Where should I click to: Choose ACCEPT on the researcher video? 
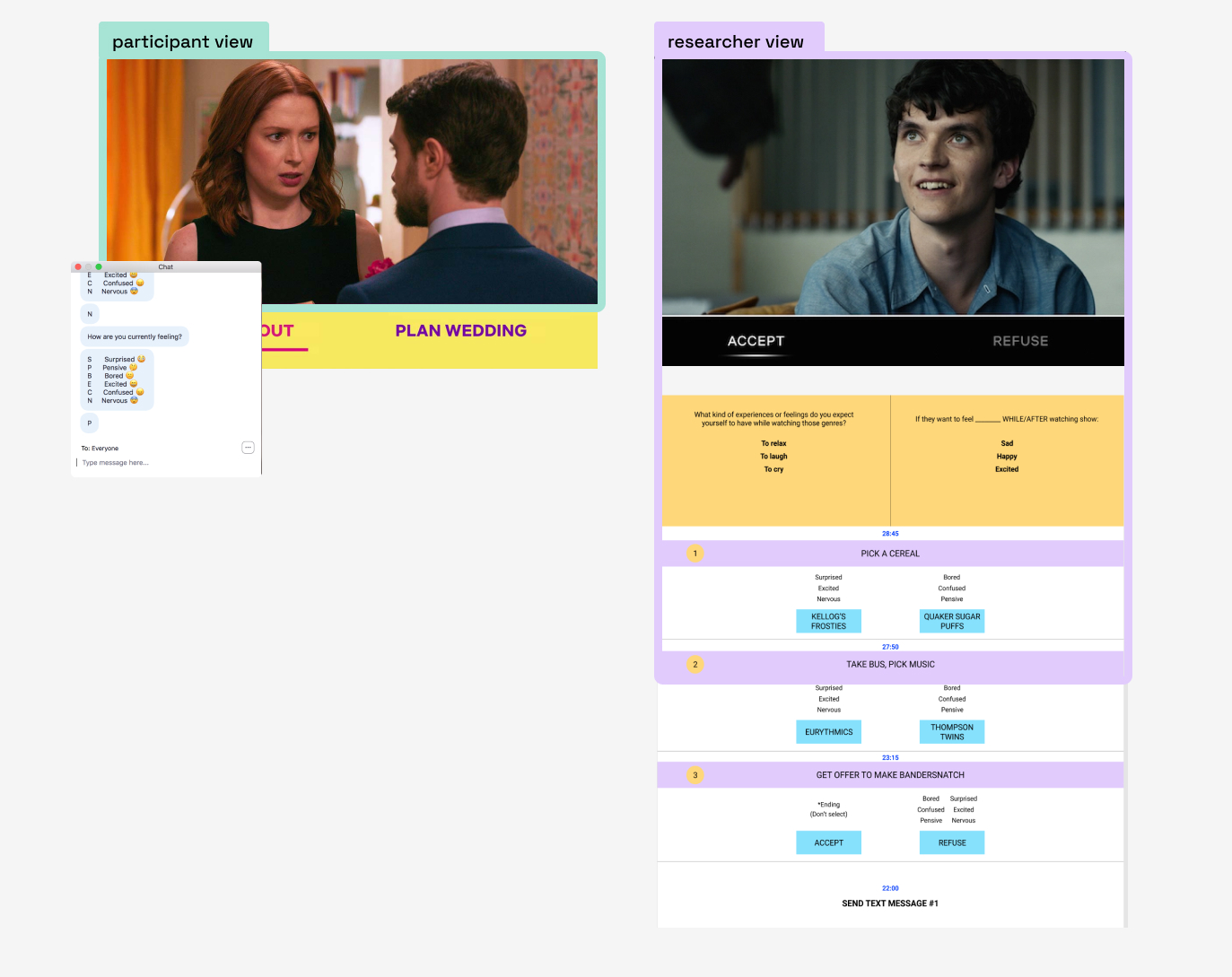point(756,341)
